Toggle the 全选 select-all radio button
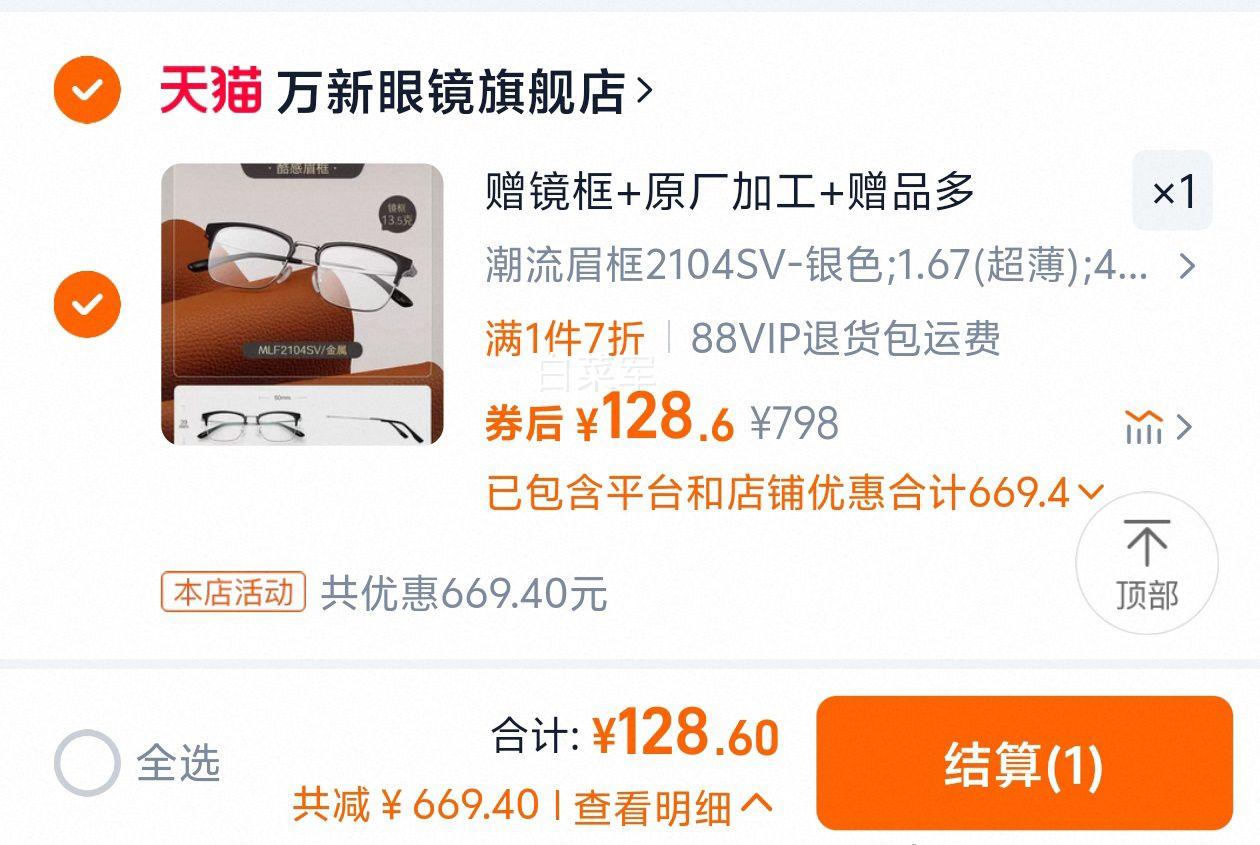Image resolution: width=1260 pixels, height=845 pixels. tap(87, 763)
